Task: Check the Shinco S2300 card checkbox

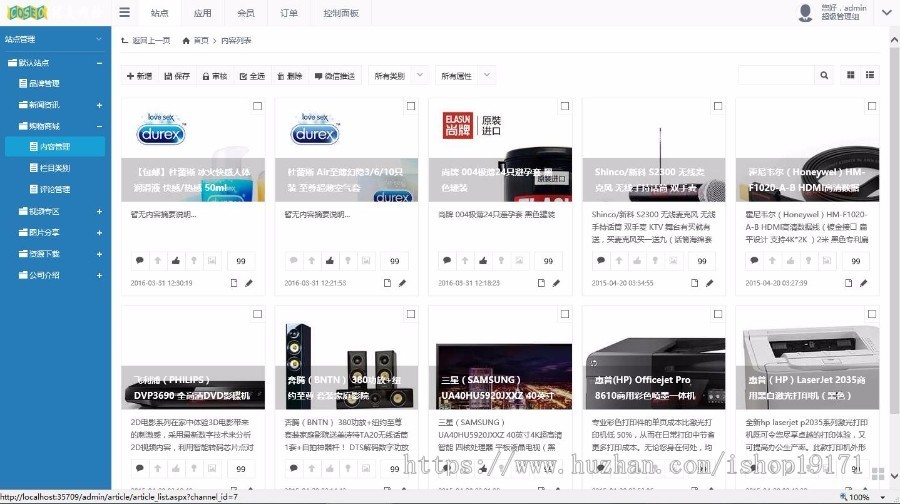Action: pos(718,106)
